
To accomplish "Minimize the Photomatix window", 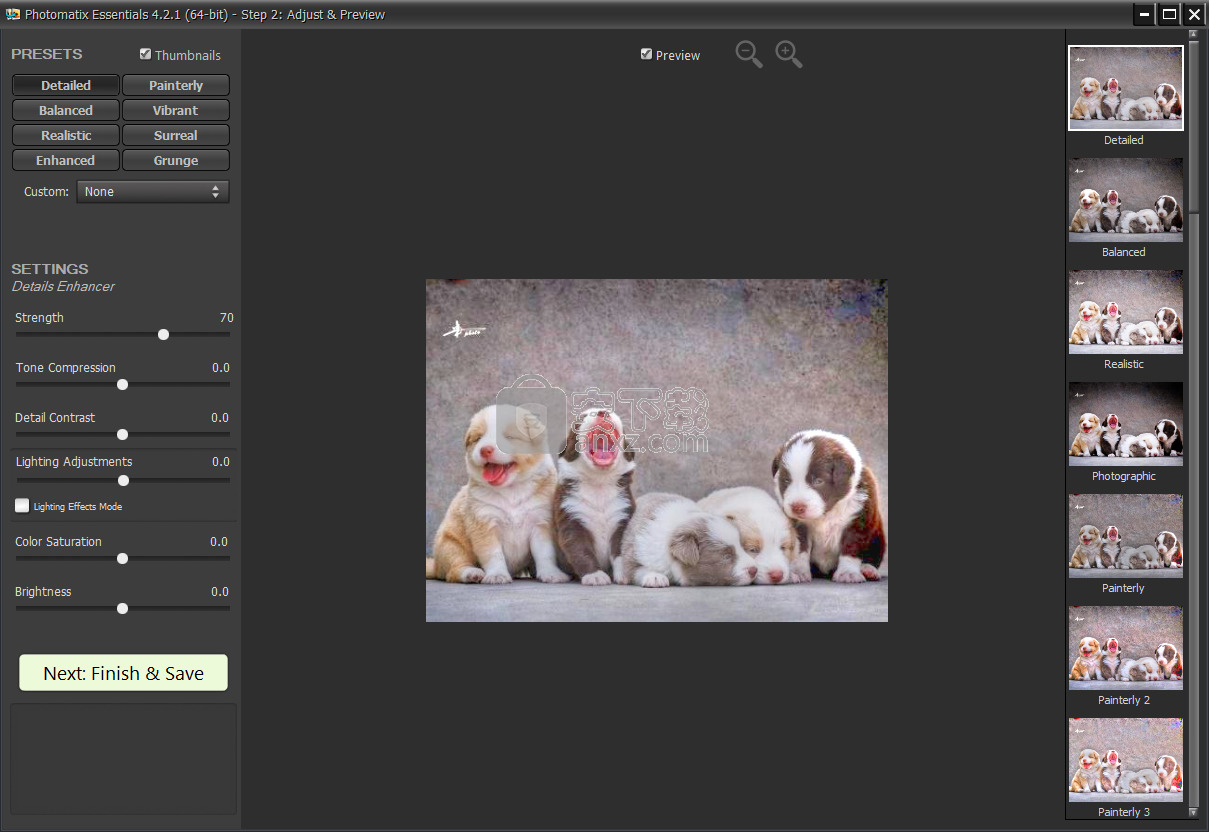I will (1145, 14).
